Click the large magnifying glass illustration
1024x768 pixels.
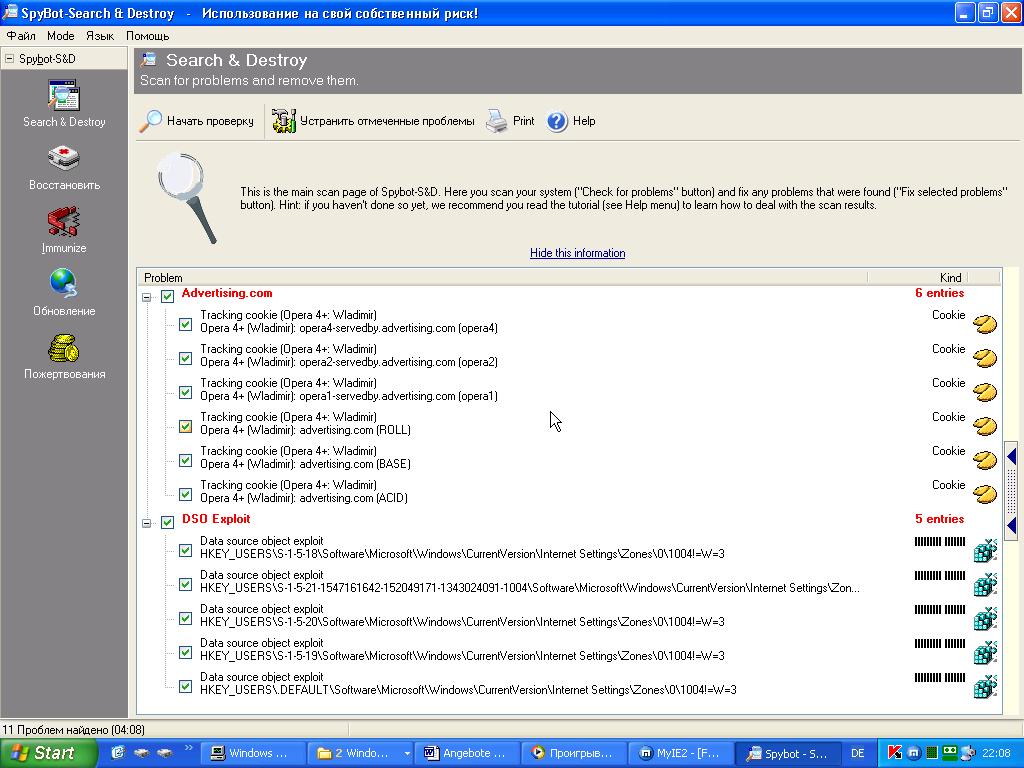click(x=188, y=198)
